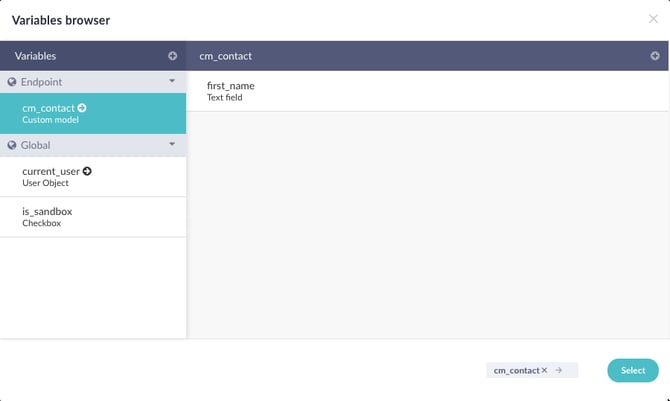Viewport: 670px width, 401px height.
Task: Click the cm_contact text in bottom tag
Action: [x=516, y=370]
